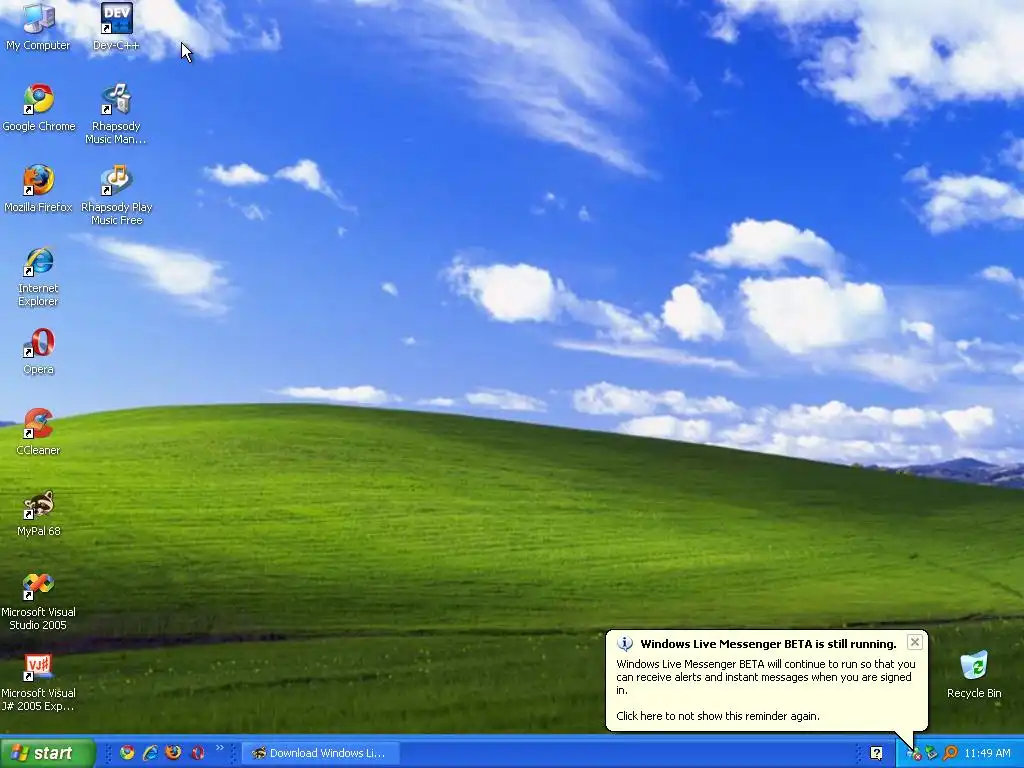Select the CCleaner desktop shortcut

39,432
